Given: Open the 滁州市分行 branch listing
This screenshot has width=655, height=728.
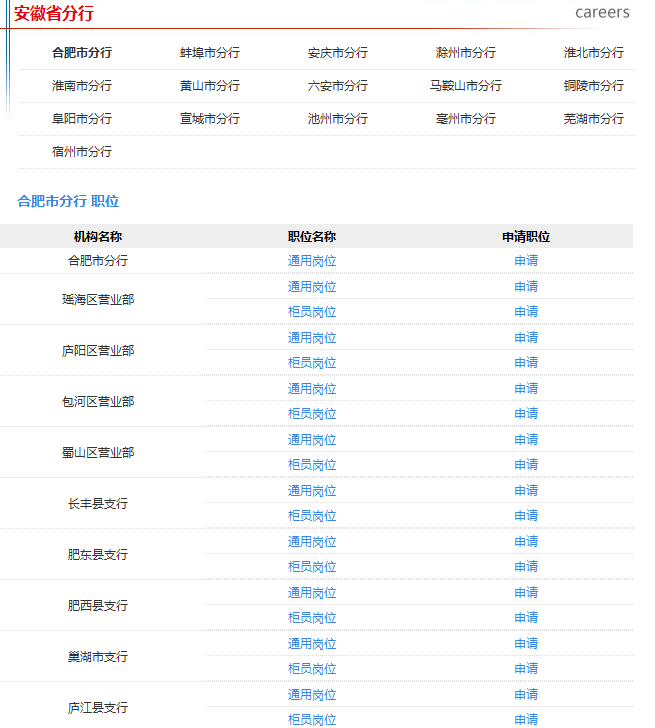Looking at the screenshot, I should point(466,53).
